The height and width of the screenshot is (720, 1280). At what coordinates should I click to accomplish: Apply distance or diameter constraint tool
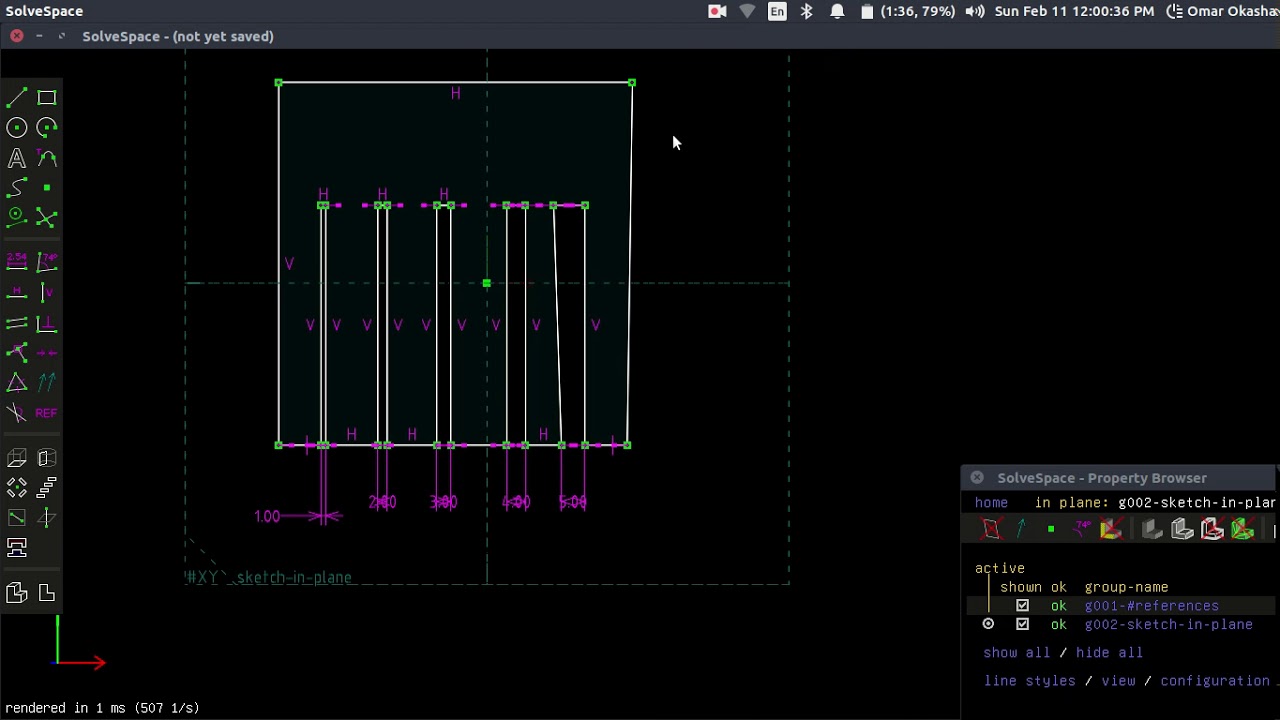[17, 261]
